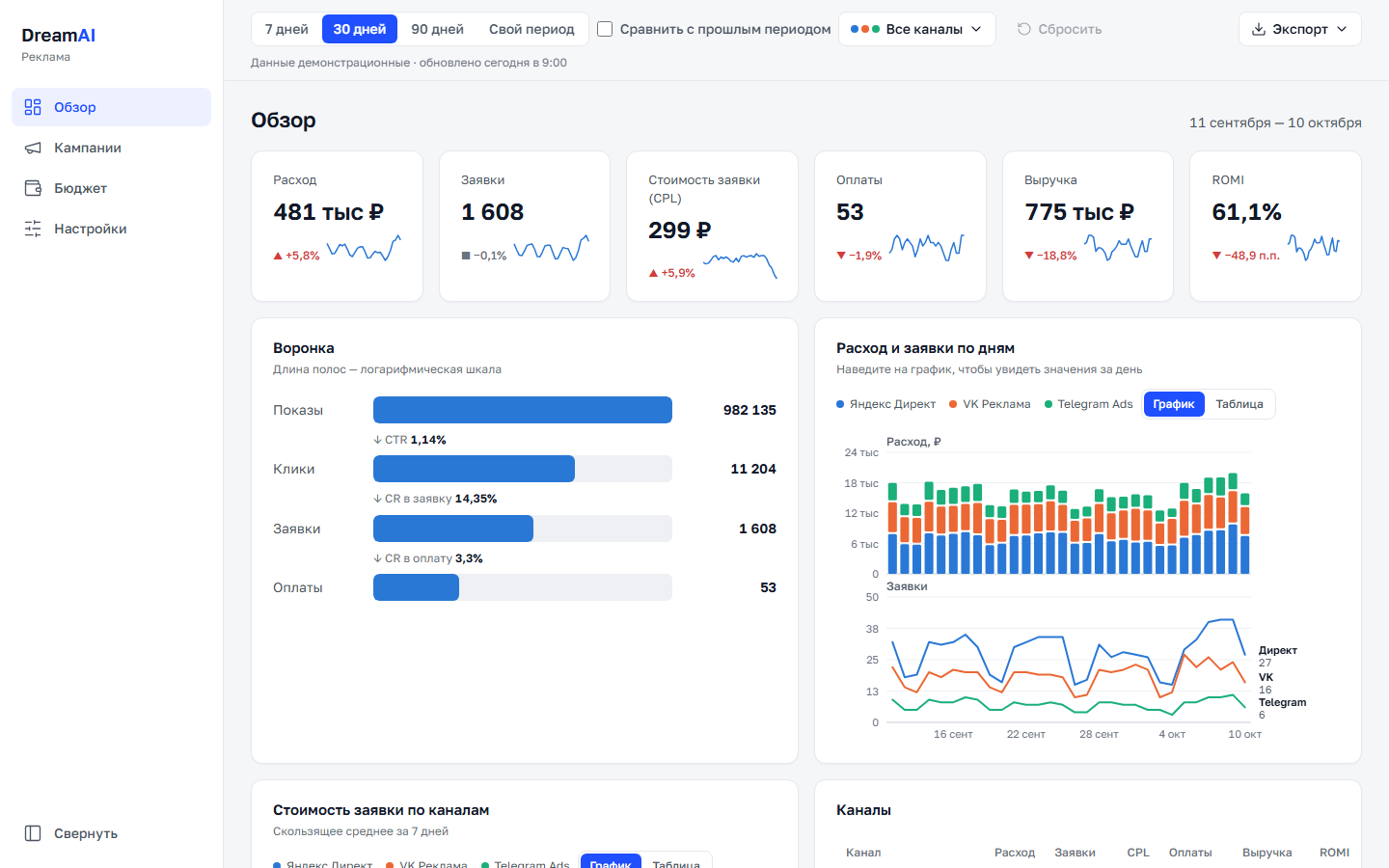Click the CPL sparkline chart
This screenshot has height=868, width=1389.
(740, 265)
